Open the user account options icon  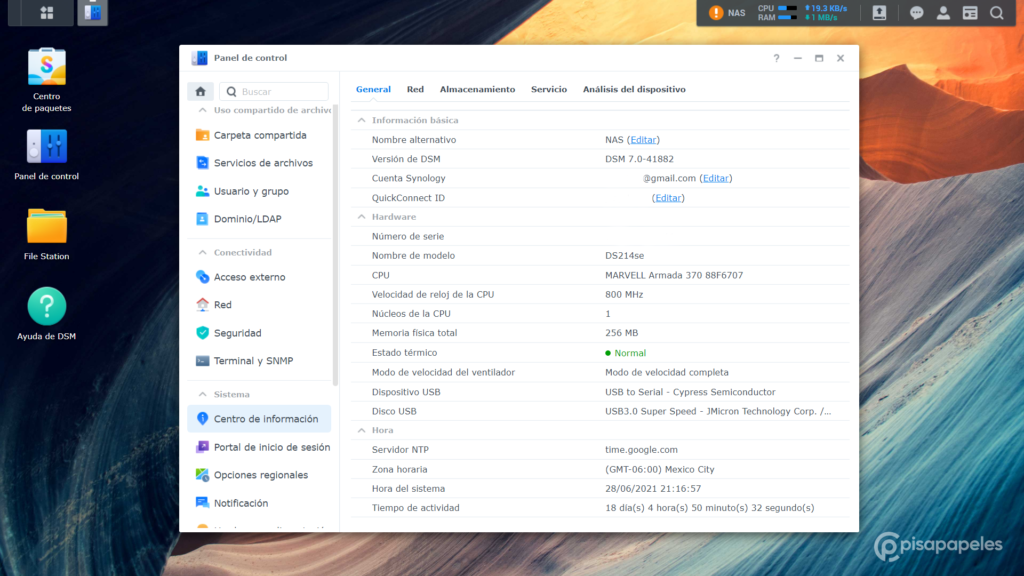943,13
